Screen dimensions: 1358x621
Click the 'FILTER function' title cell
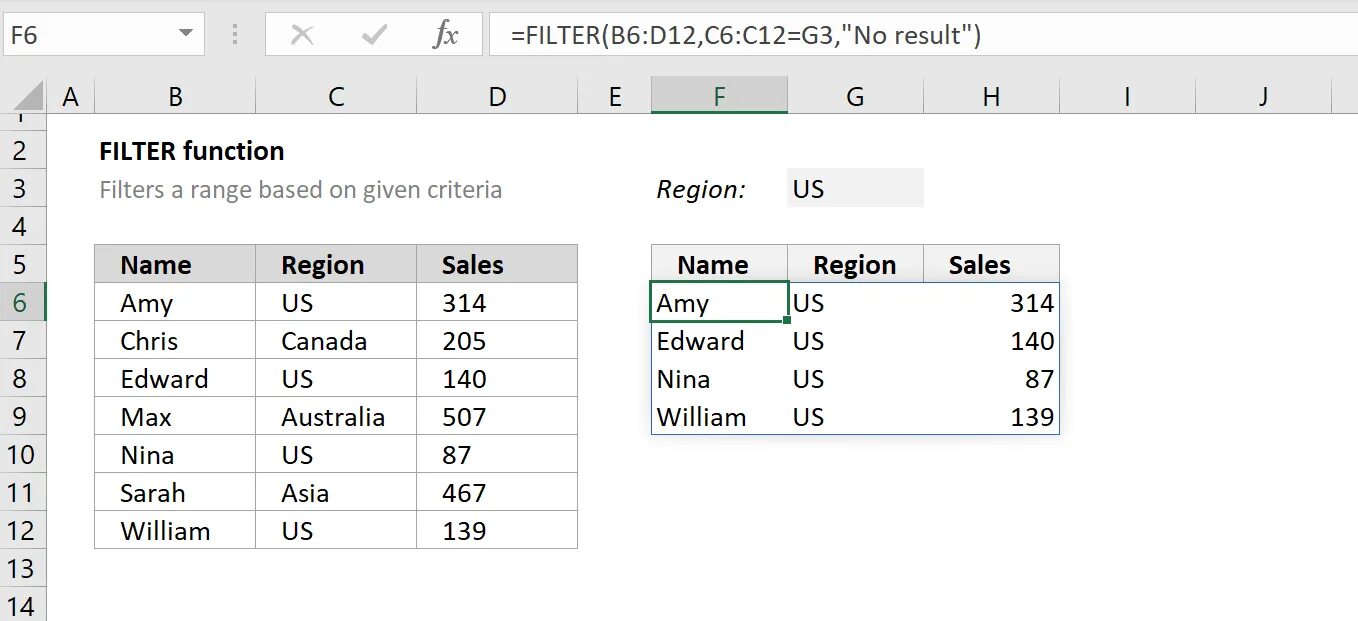pos(192,151)
